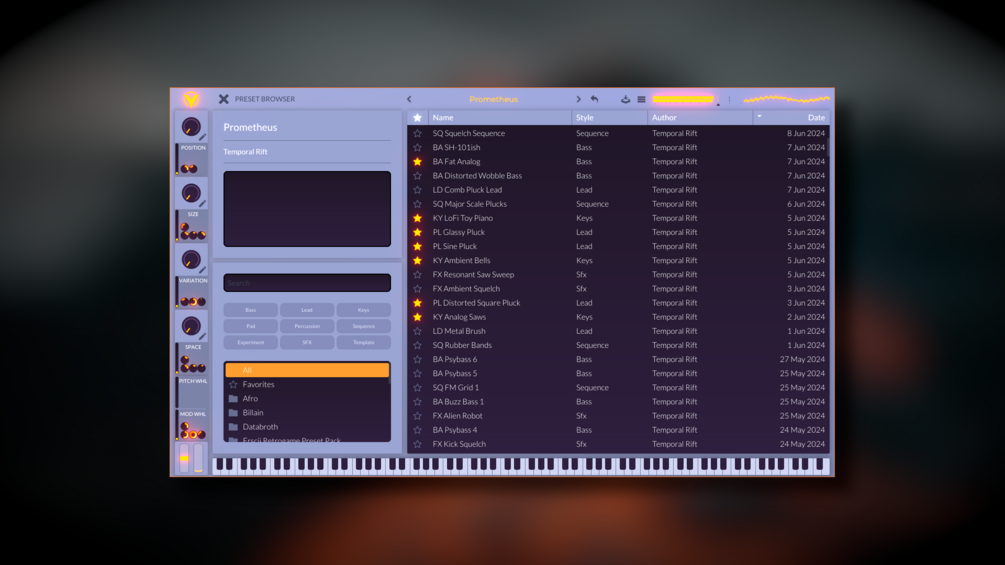Open the Billain preset folder
Screen dimensions: 1005x565
pos(307,413)
